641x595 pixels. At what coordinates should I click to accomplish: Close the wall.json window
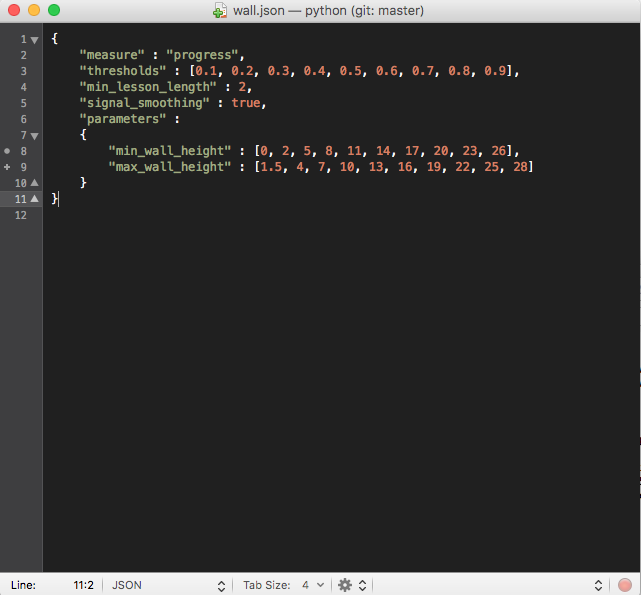click(x=14, y=10)
